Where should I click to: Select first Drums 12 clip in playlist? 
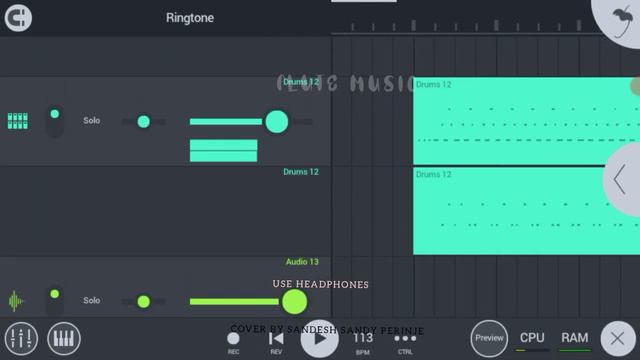pyautogui.click(x=527, y=121)
